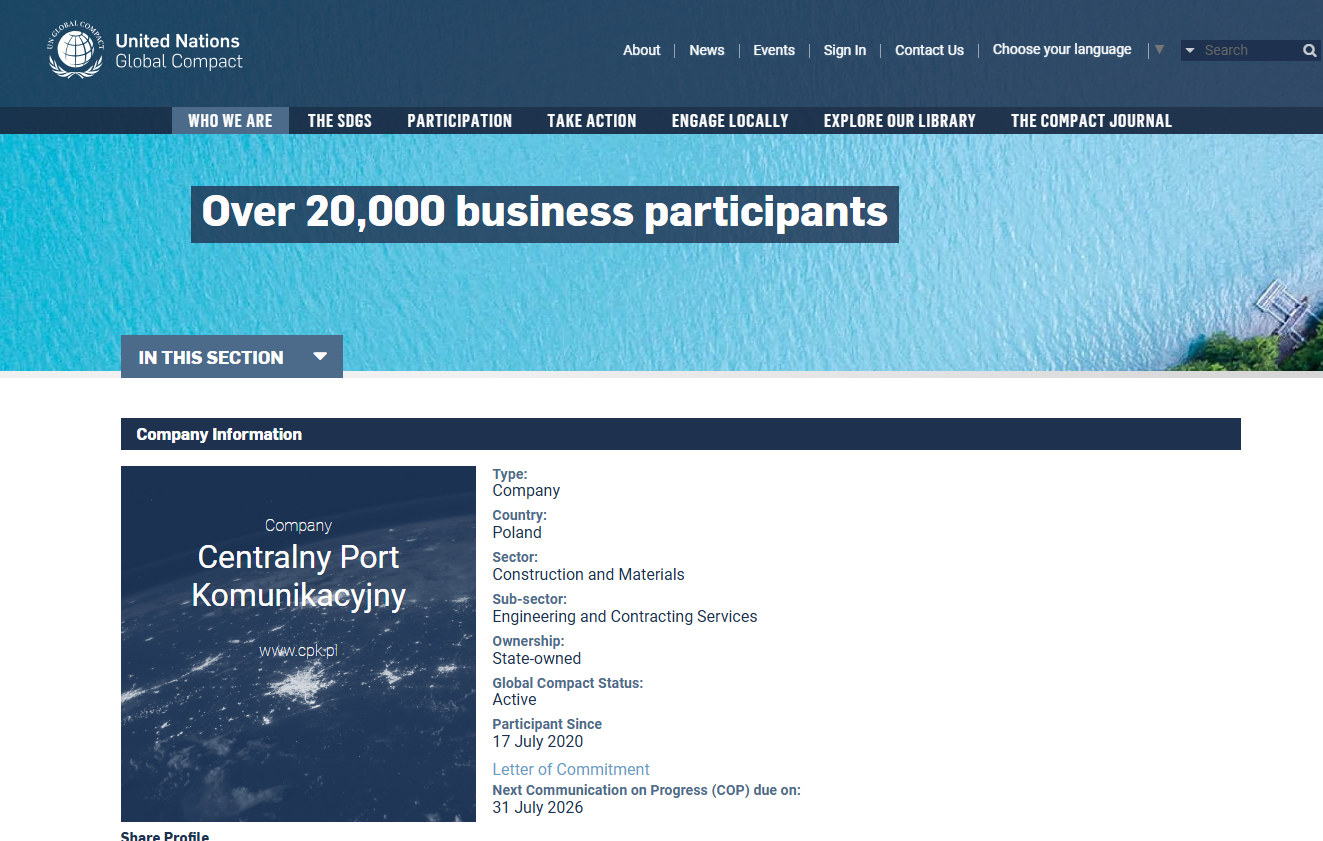Viewport: 1323px width, 841px height.
Task: Open the Contact Us page
Action: (x=929, y=50)
